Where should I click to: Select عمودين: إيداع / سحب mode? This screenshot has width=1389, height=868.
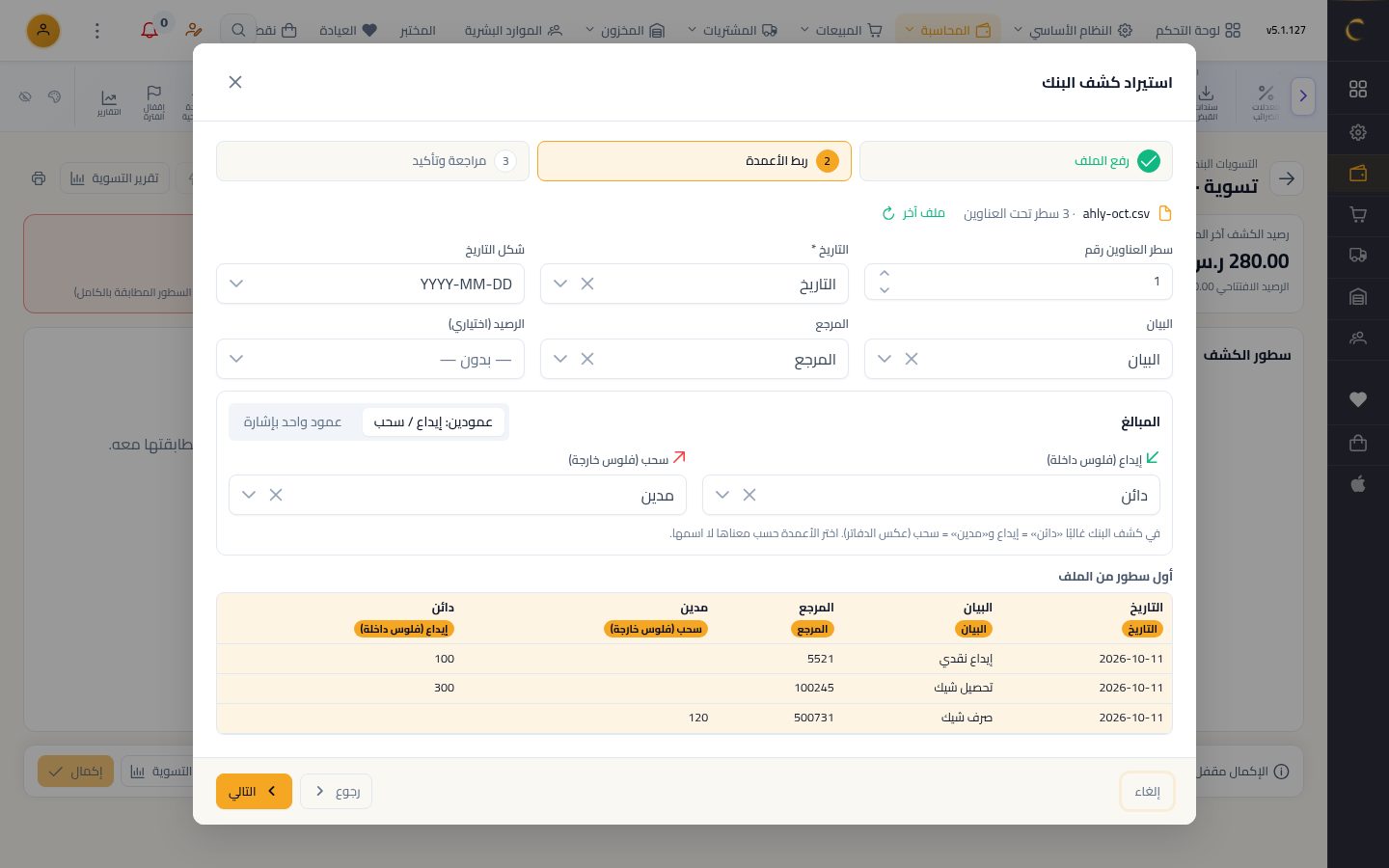(x=433, y=422)
